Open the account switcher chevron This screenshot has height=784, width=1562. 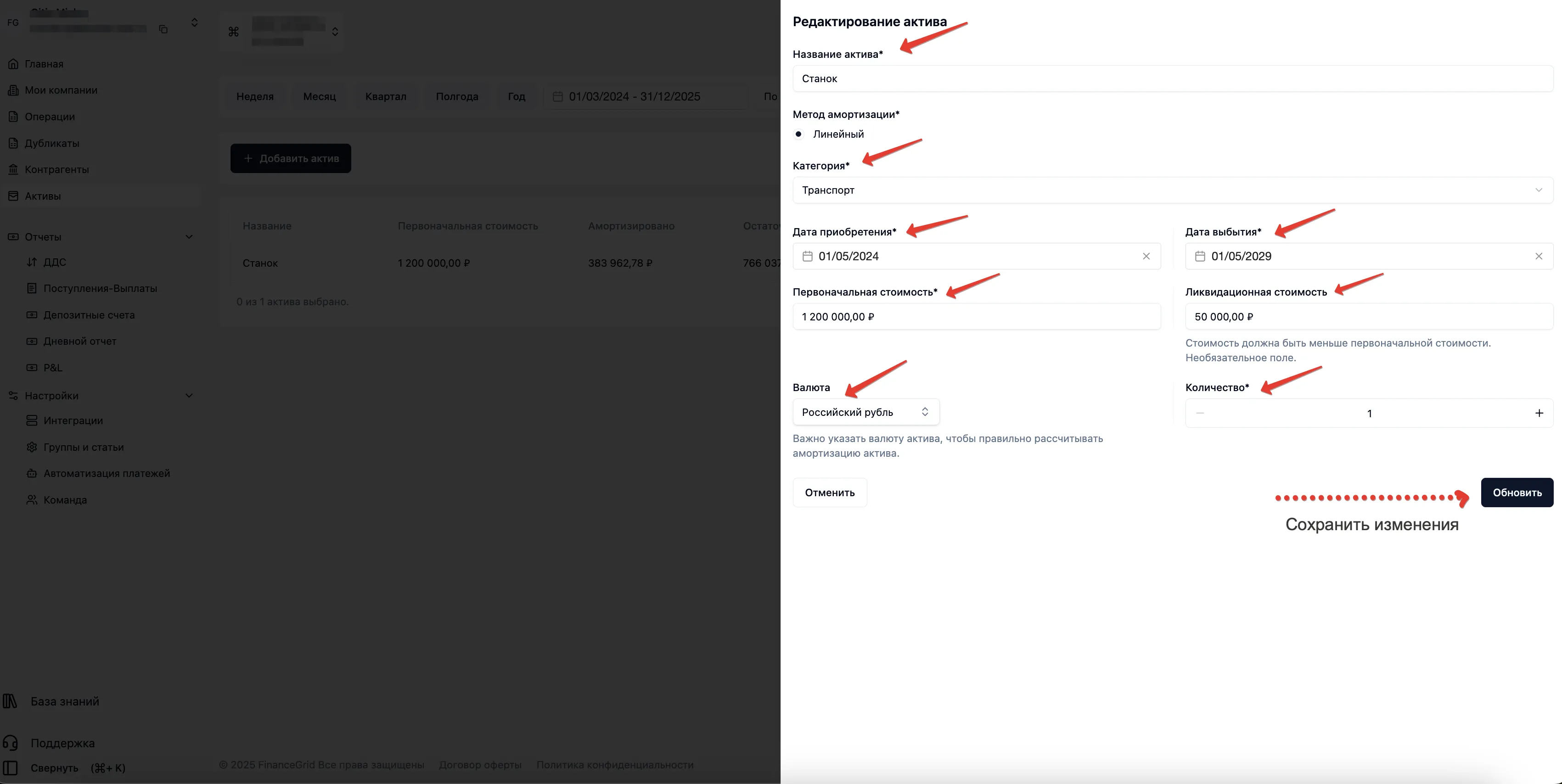194,22
